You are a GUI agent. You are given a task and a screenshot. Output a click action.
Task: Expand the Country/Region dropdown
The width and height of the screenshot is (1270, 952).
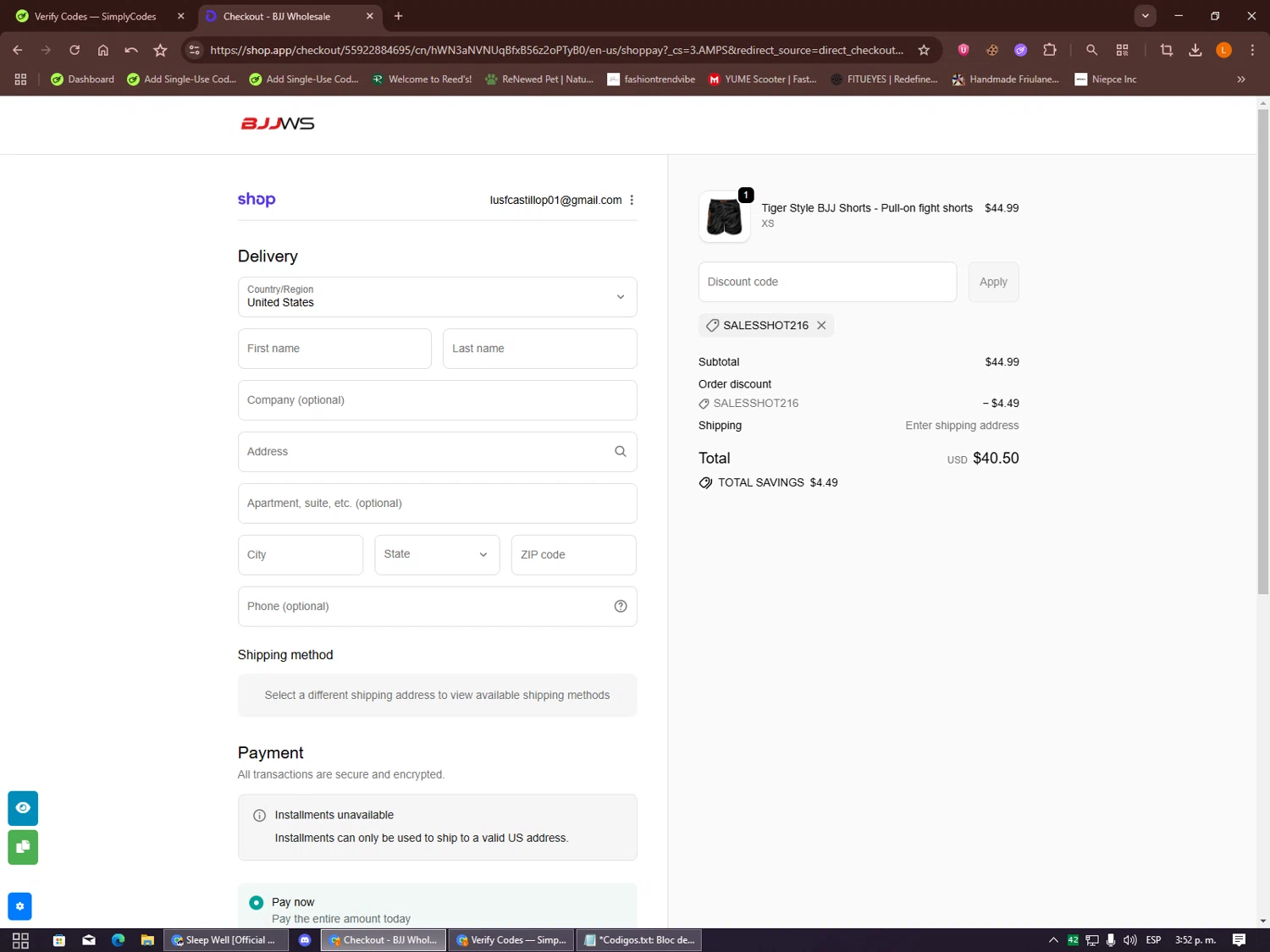click(x=437, y=297)
